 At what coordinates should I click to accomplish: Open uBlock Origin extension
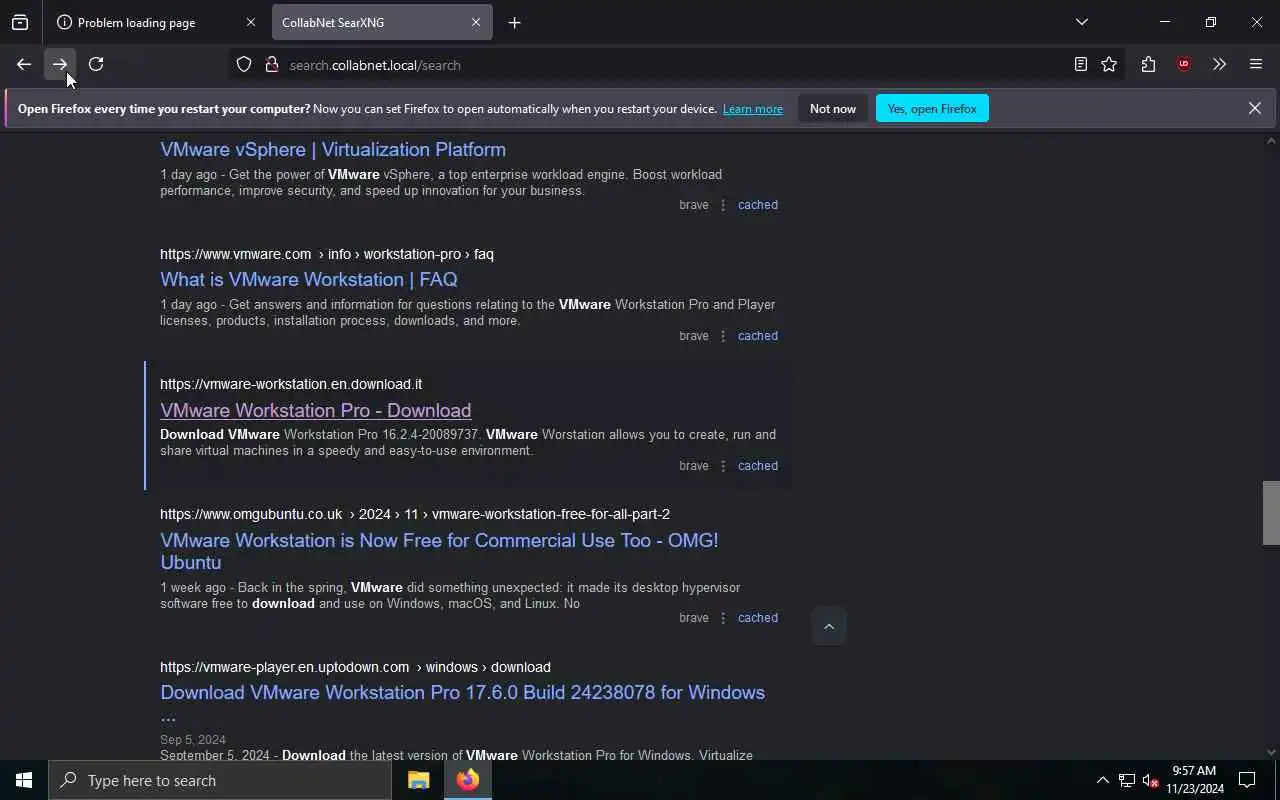tap(1184, 65)
